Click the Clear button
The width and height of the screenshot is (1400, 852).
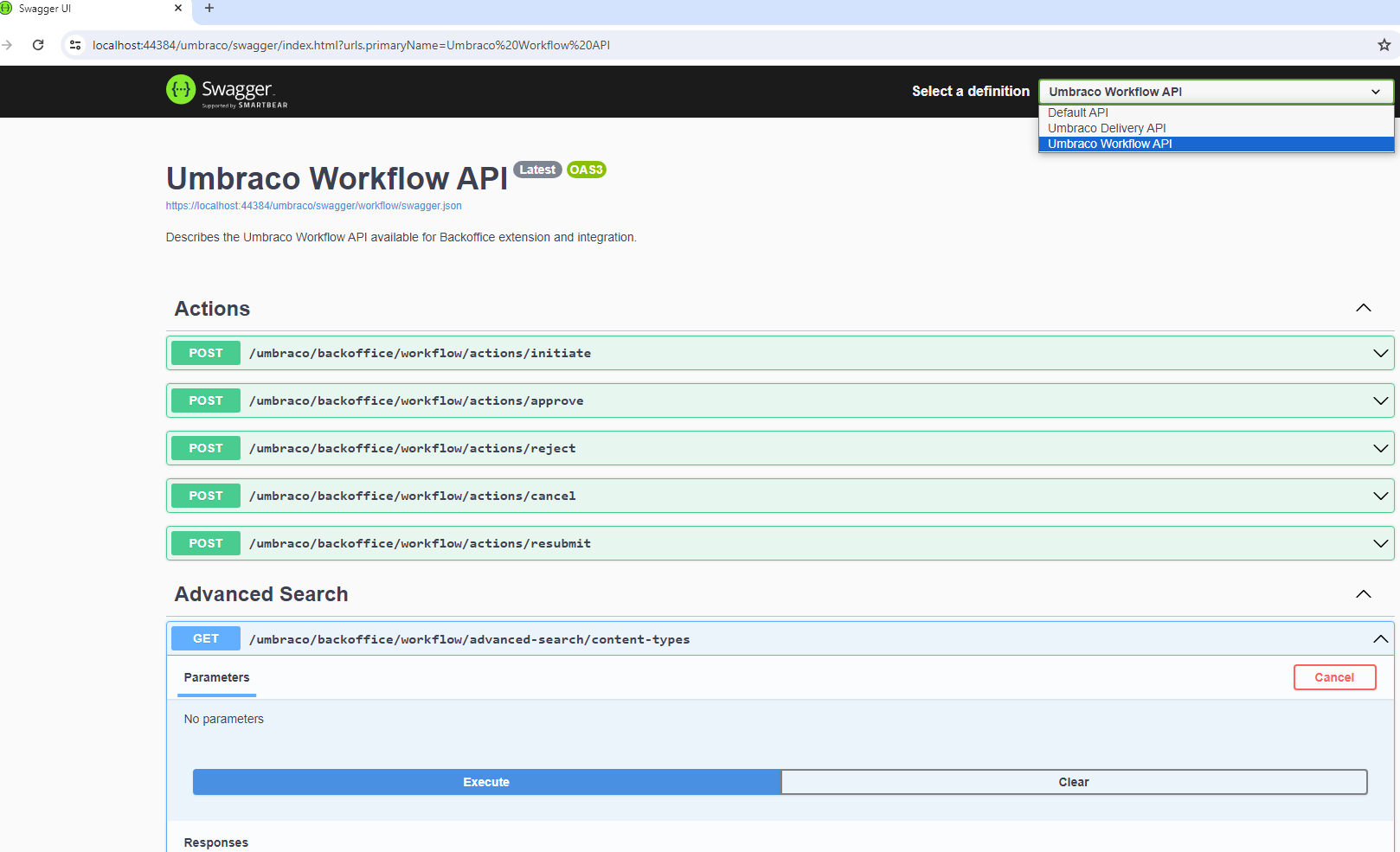click(1074, 782)
